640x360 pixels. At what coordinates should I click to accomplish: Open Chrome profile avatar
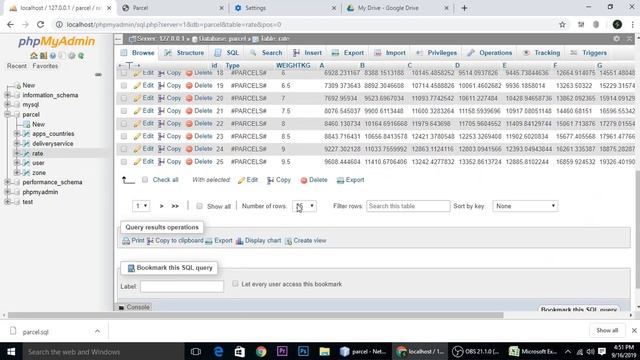[x=617, y=24]
